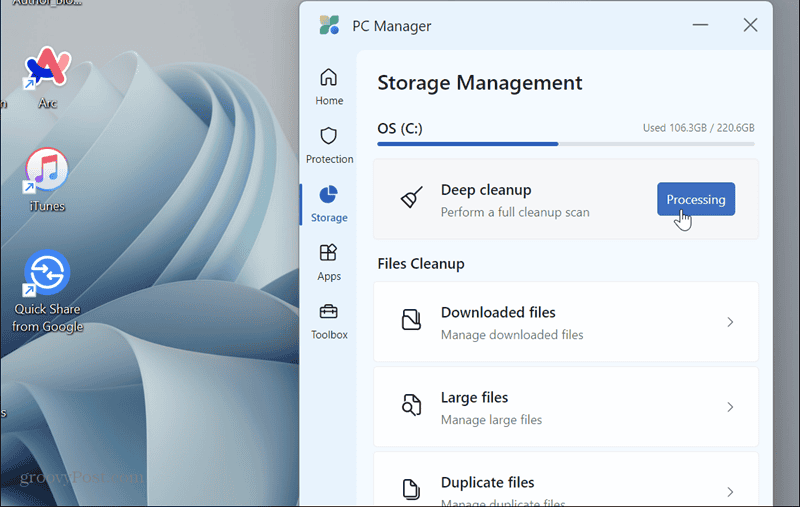The image size is (800, 507).
Task: Select the iTunes desktop icon
Action: tap(47, 180)
